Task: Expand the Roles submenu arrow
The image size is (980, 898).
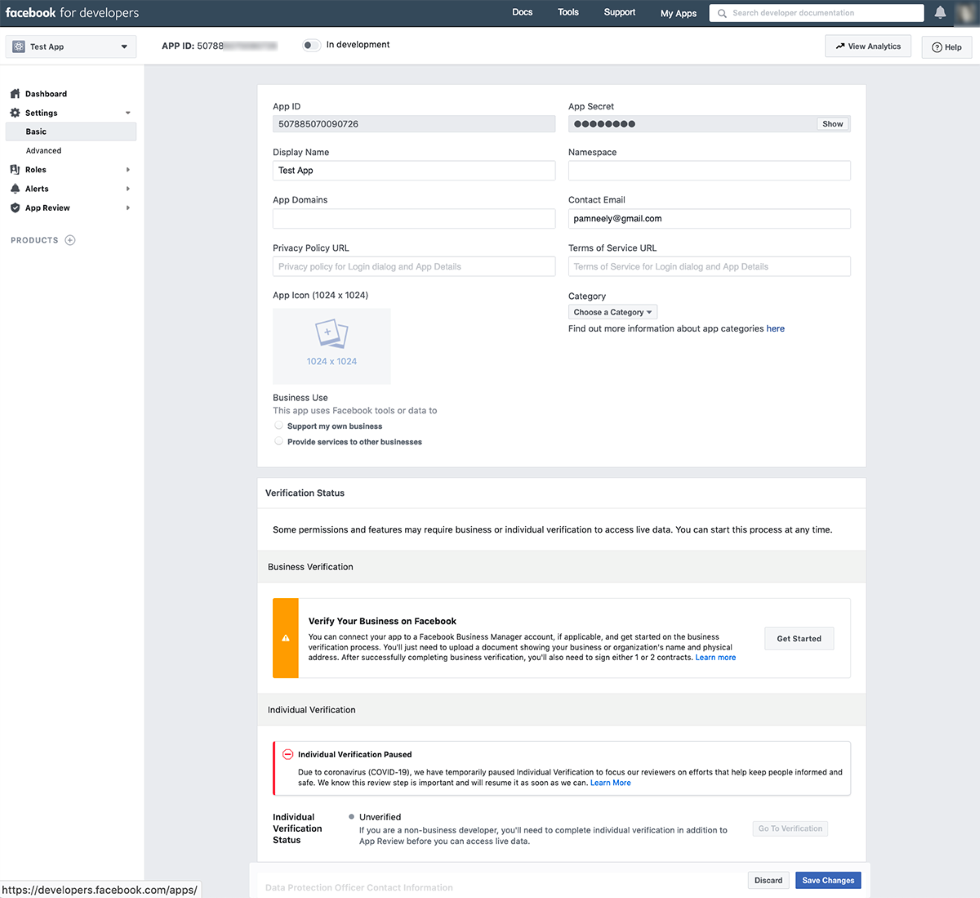Action: pyautogui.click(x=128, y=169)
